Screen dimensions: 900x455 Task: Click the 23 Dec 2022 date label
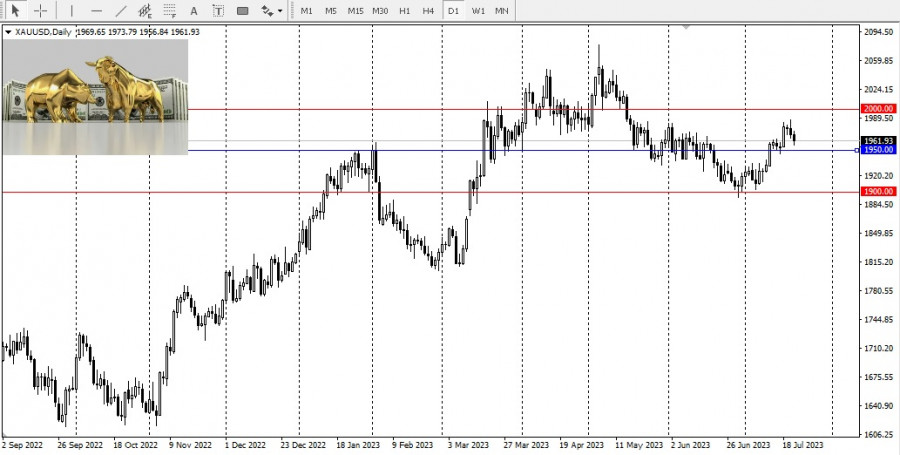click(301, 445)
